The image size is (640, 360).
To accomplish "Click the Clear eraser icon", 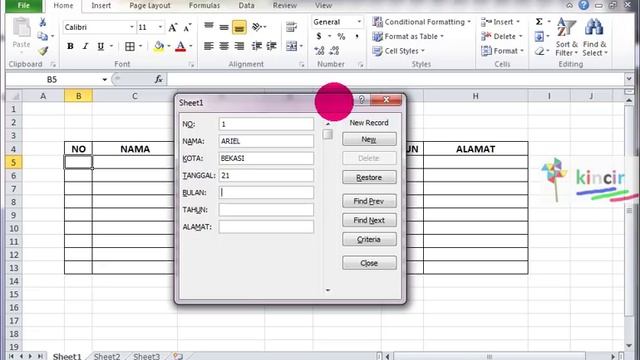I will point(539,51).
